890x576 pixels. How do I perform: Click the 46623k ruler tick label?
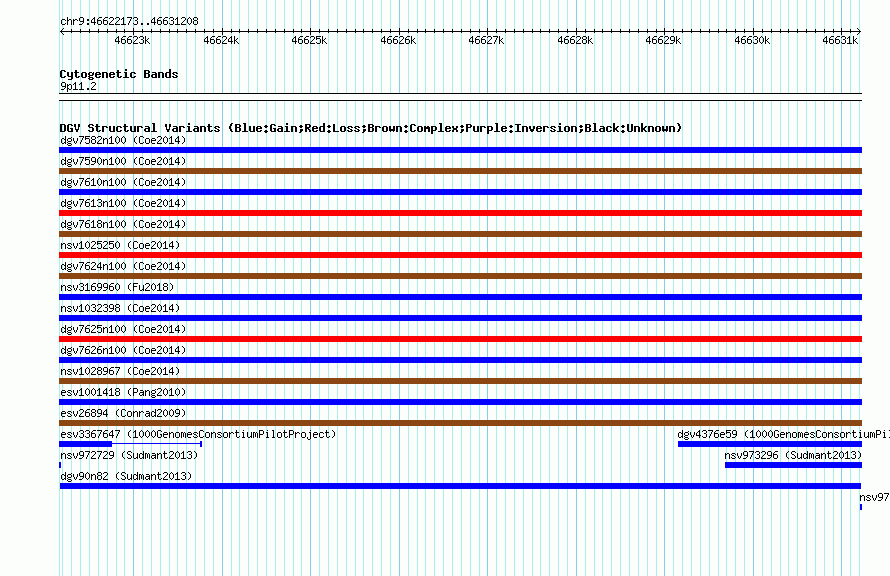coord(132,40)
